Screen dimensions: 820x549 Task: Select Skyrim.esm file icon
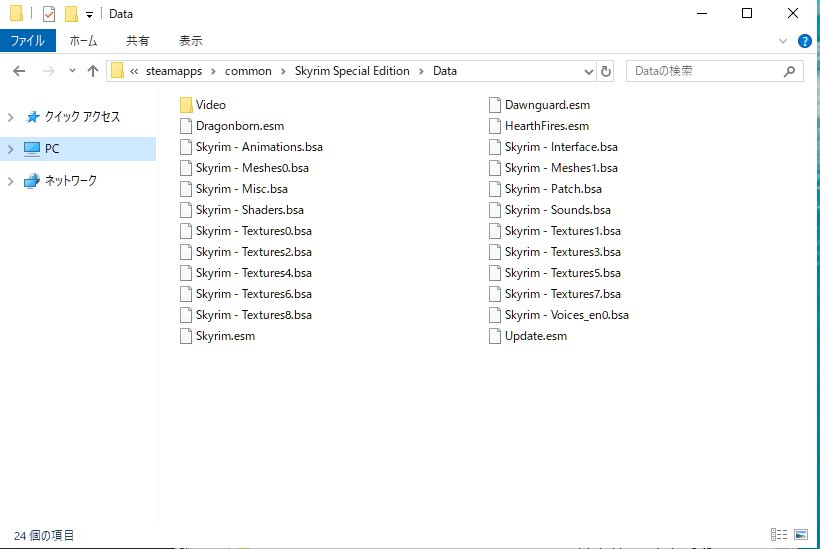coord(186,336)
